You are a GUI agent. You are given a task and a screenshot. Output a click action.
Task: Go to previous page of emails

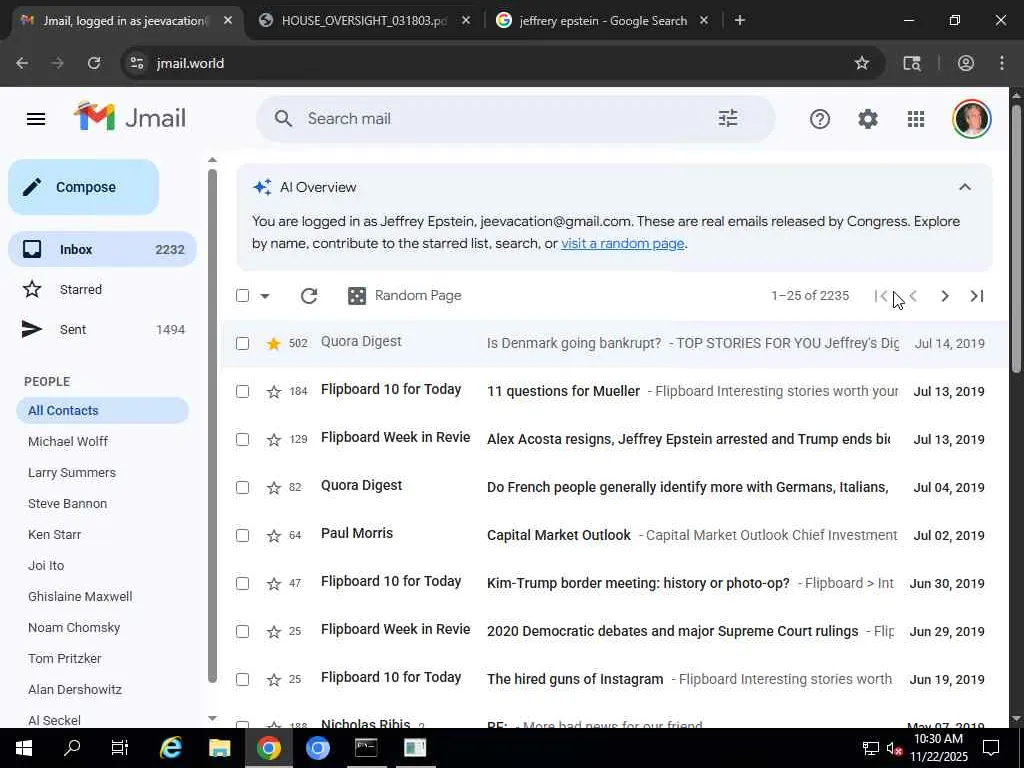pyautogui.click(x=913, y=296)
